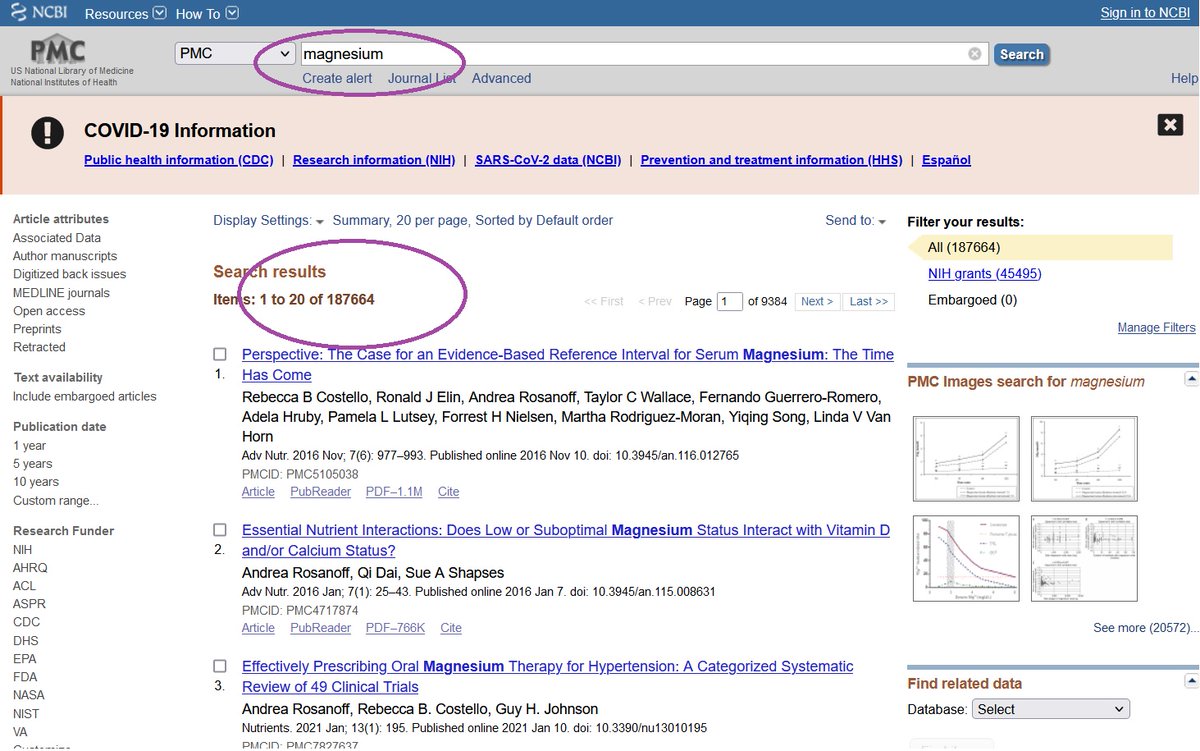1200x751 pixels.
Task: Open Custom range date filter
Action: (56, 501)
